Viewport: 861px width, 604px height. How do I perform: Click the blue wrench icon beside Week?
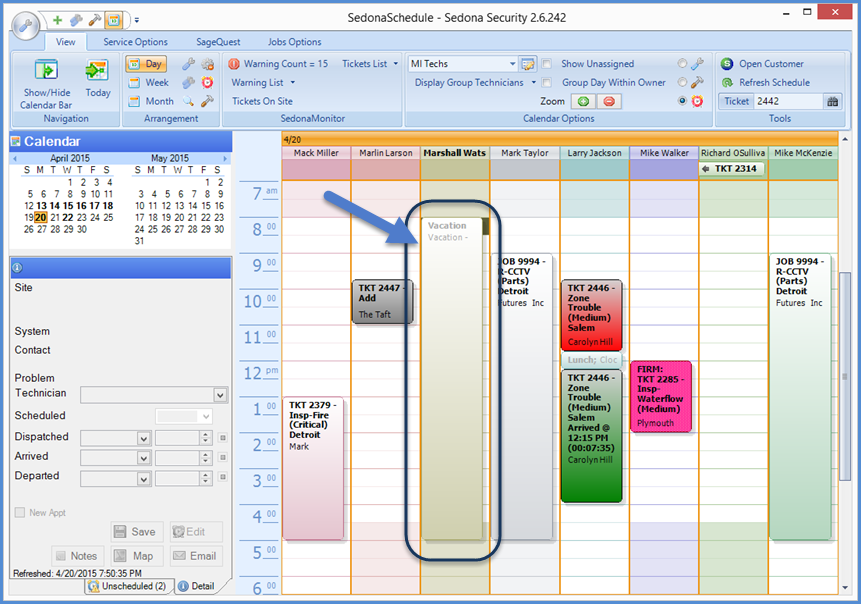coord(188,83)
